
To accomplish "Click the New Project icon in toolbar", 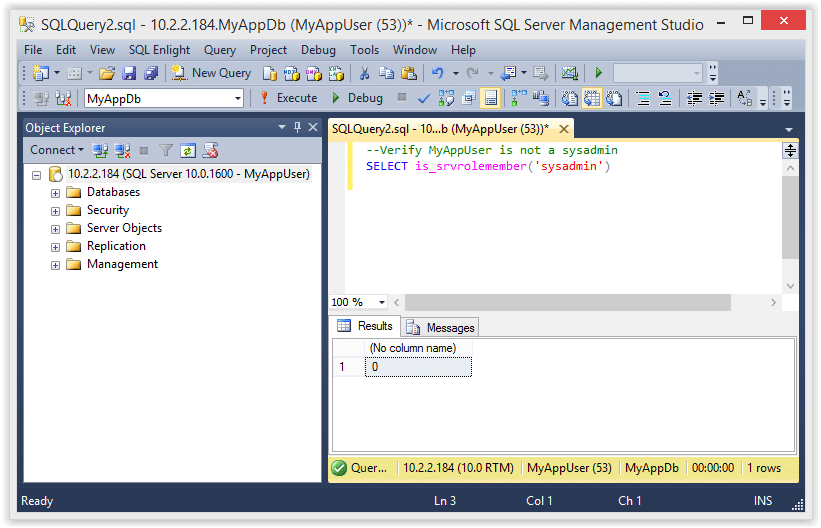I will [x=40, y=73].
